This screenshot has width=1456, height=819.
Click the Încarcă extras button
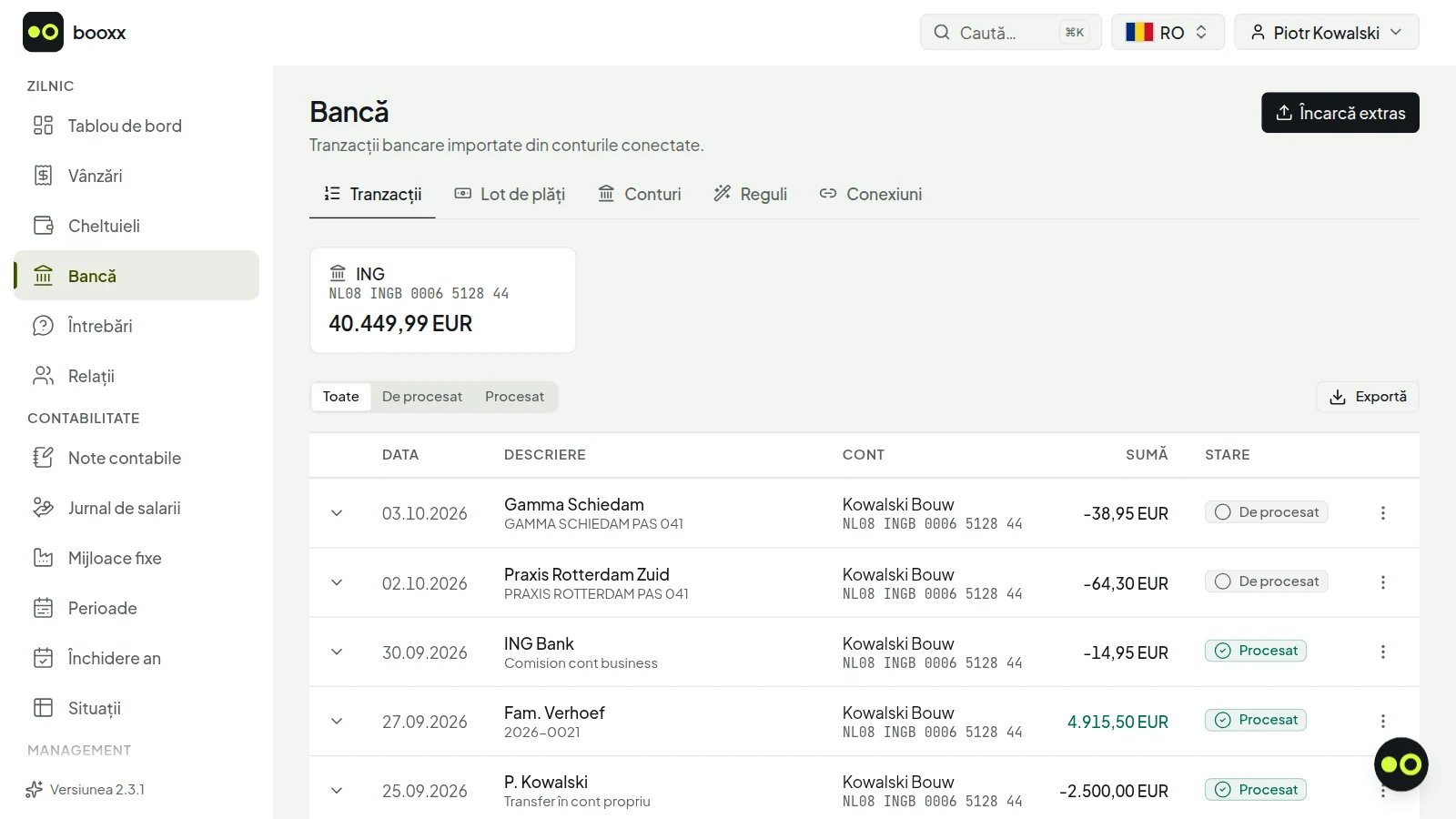coord(1340,113)
